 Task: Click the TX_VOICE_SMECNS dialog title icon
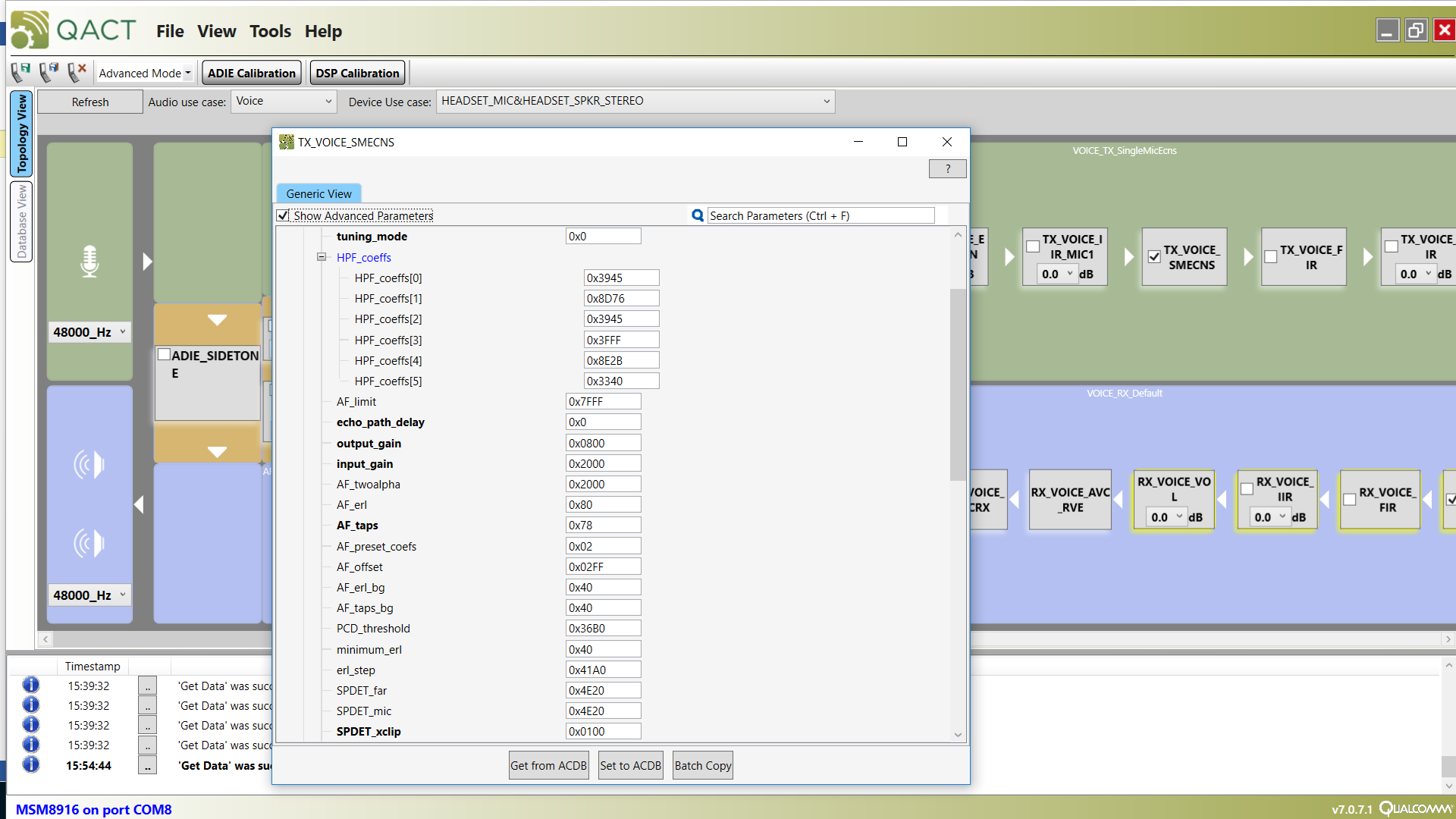pos(287,142)
